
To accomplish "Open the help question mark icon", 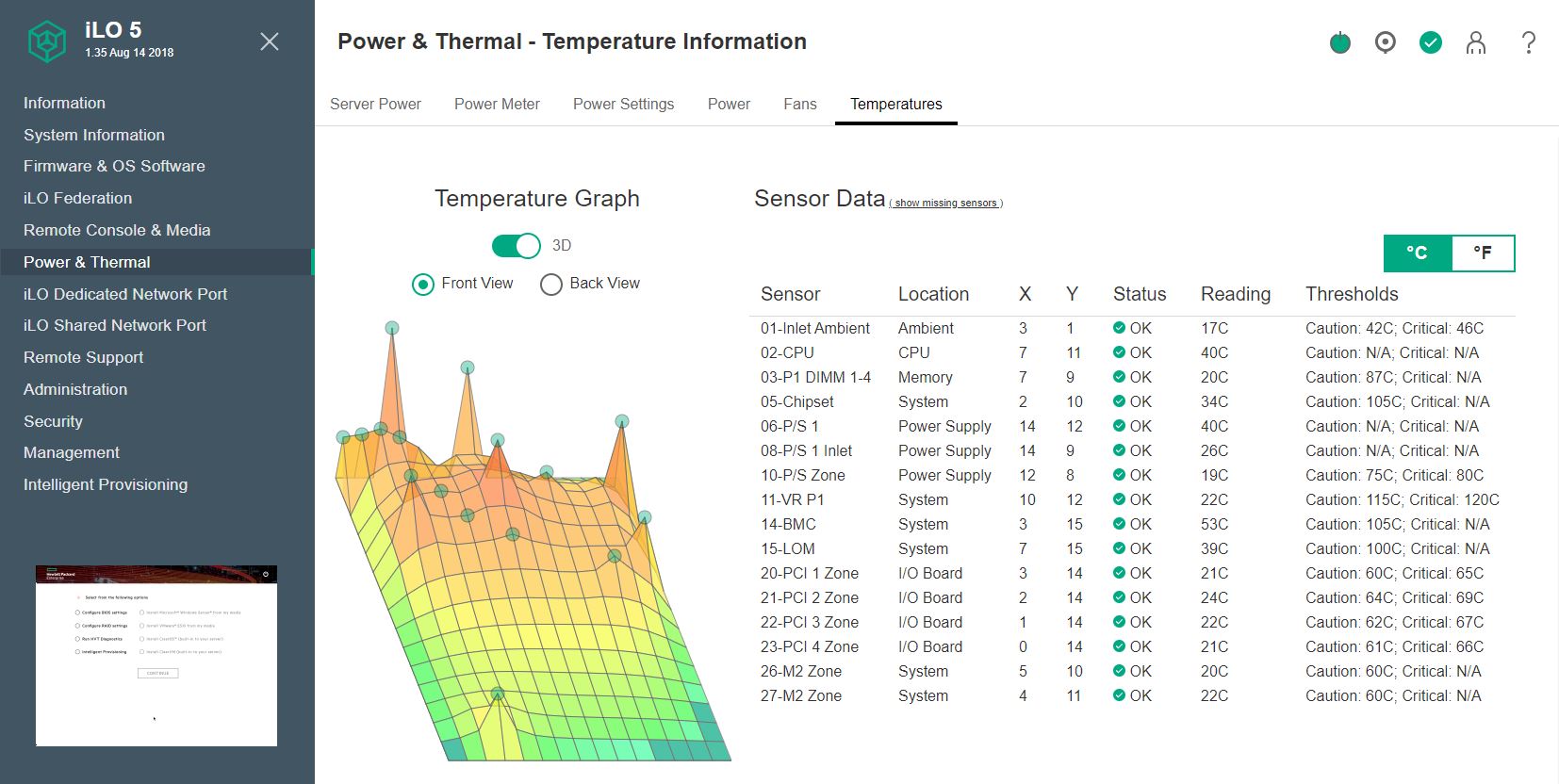I will pyautogui.click(x=1528, y=42).
